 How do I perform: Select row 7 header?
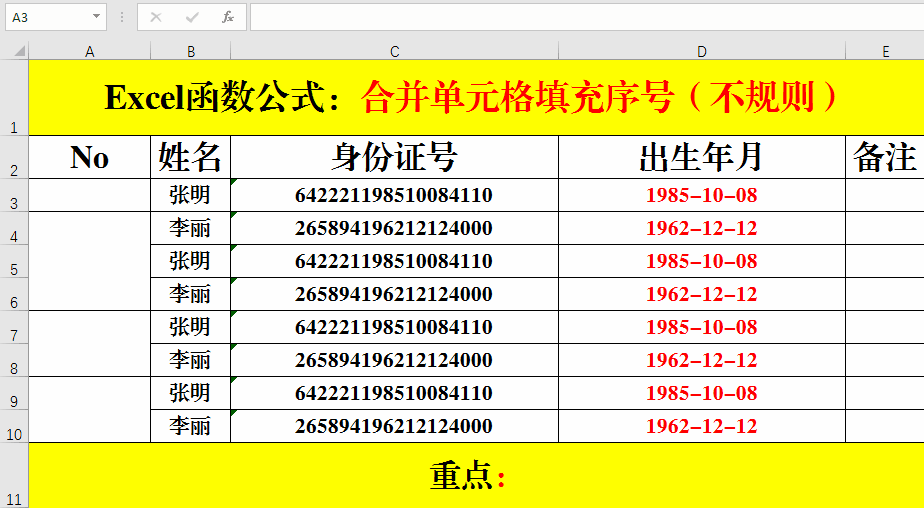point(14,327)
